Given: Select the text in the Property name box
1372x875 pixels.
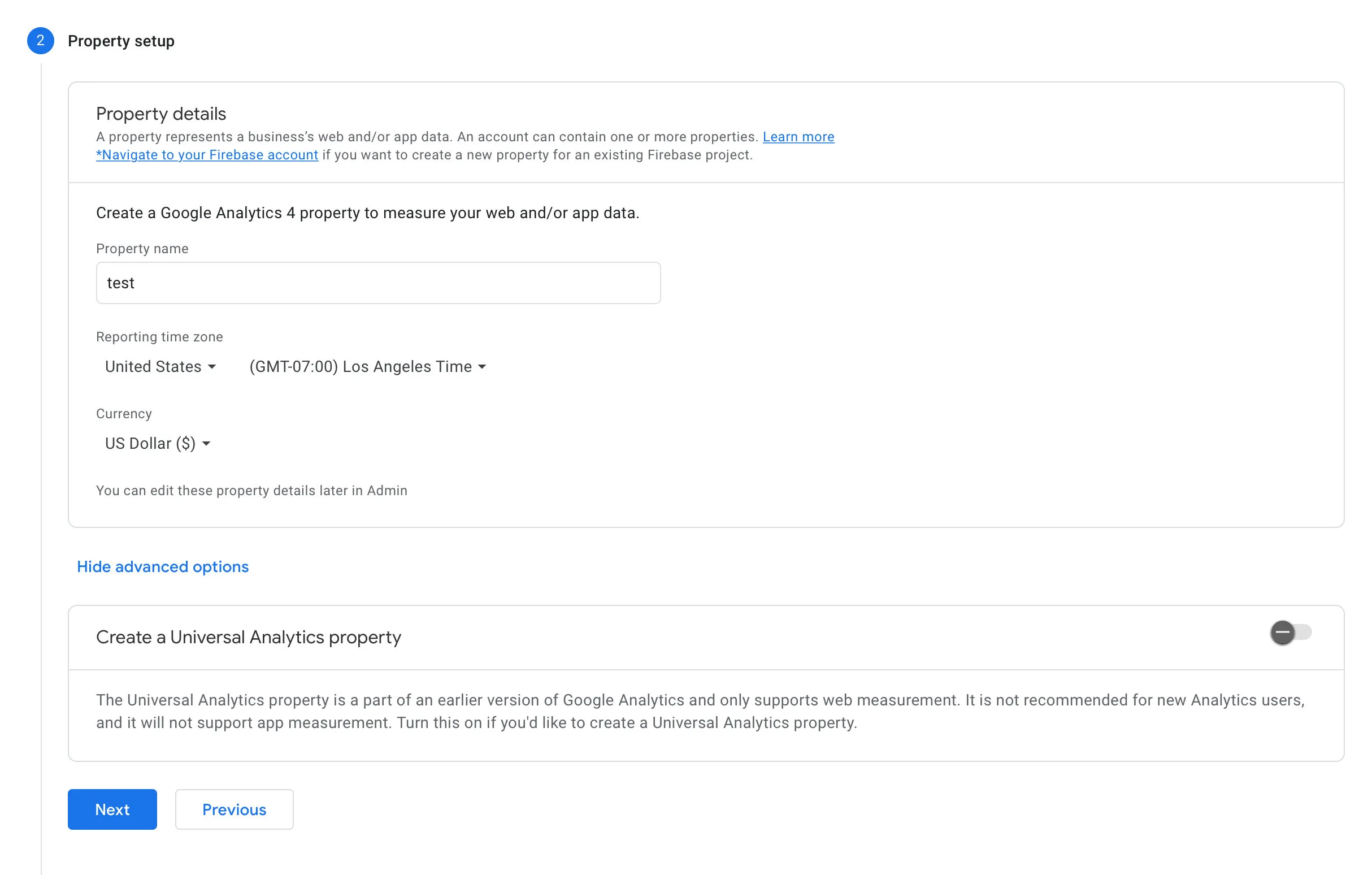Looking at the screenshot, I should click(121, 282).
